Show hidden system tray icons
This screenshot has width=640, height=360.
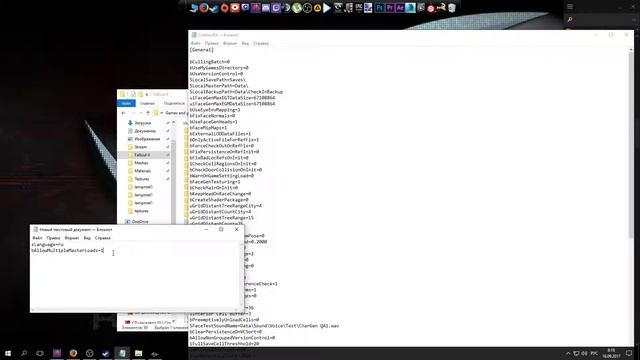pos(568,353)
